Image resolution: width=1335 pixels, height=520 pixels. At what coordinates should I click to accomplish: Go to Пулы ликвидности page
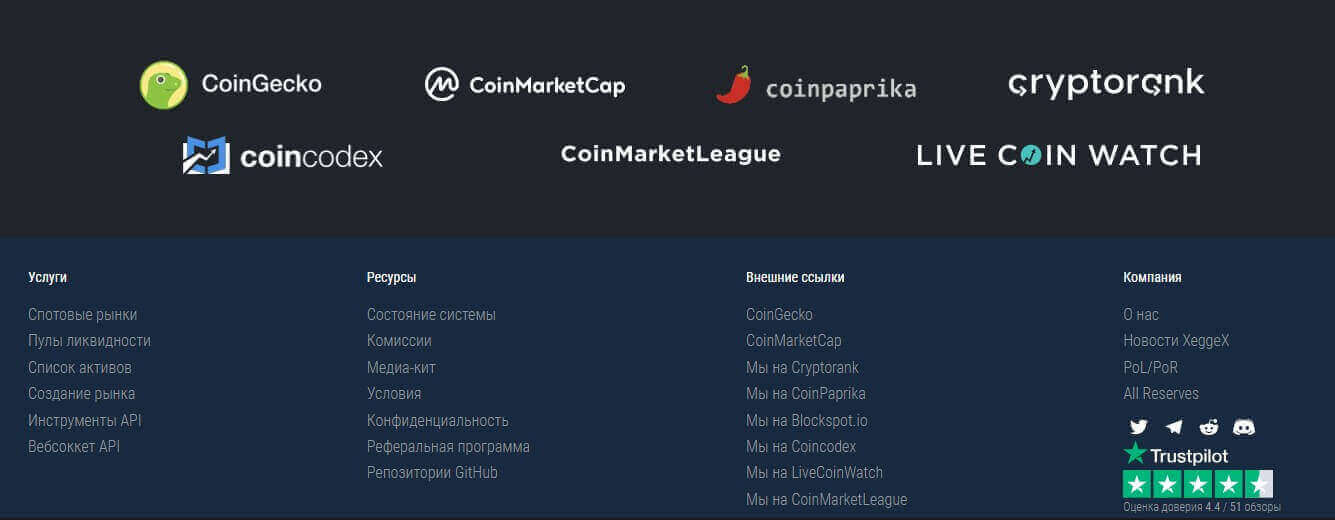89,340
